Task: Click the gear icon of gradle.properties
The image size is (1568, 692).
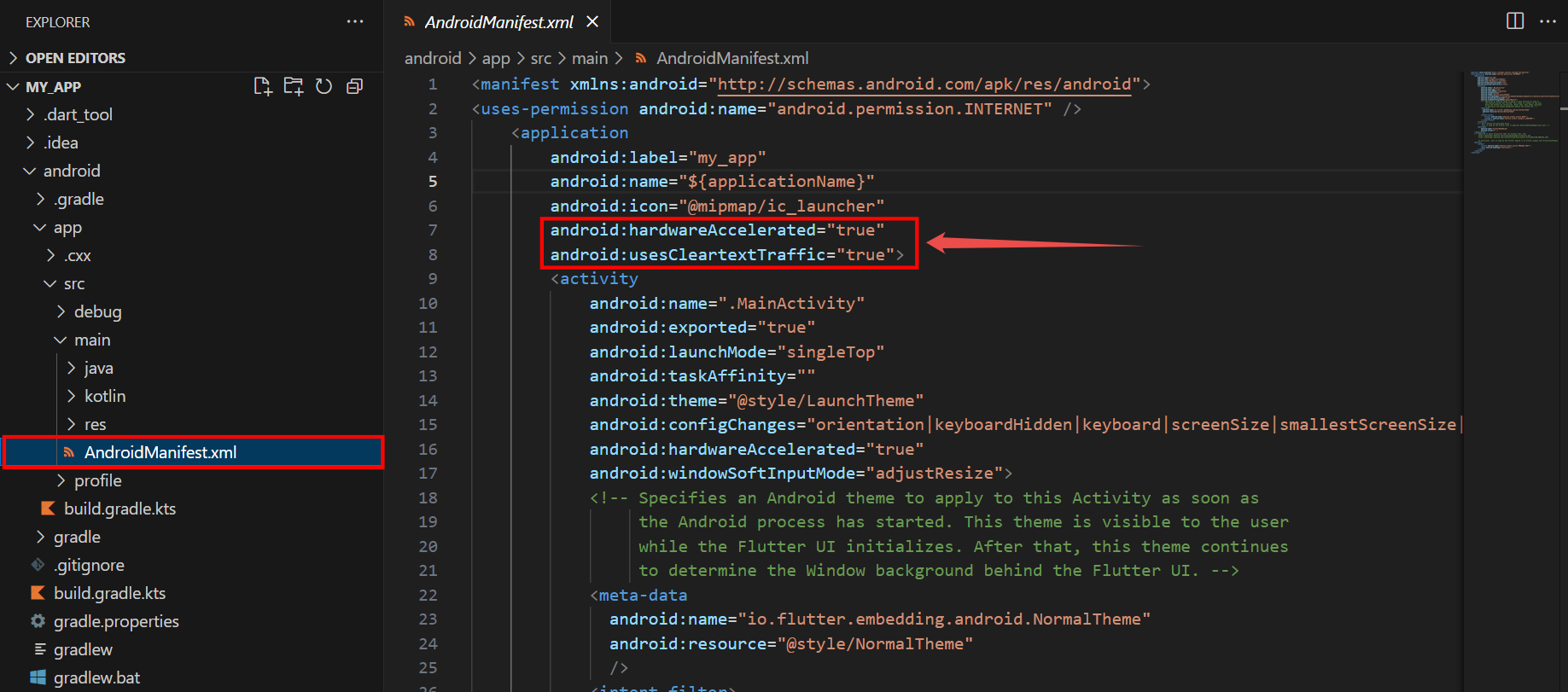Action: pyautogui.click(x=38, y=621)
